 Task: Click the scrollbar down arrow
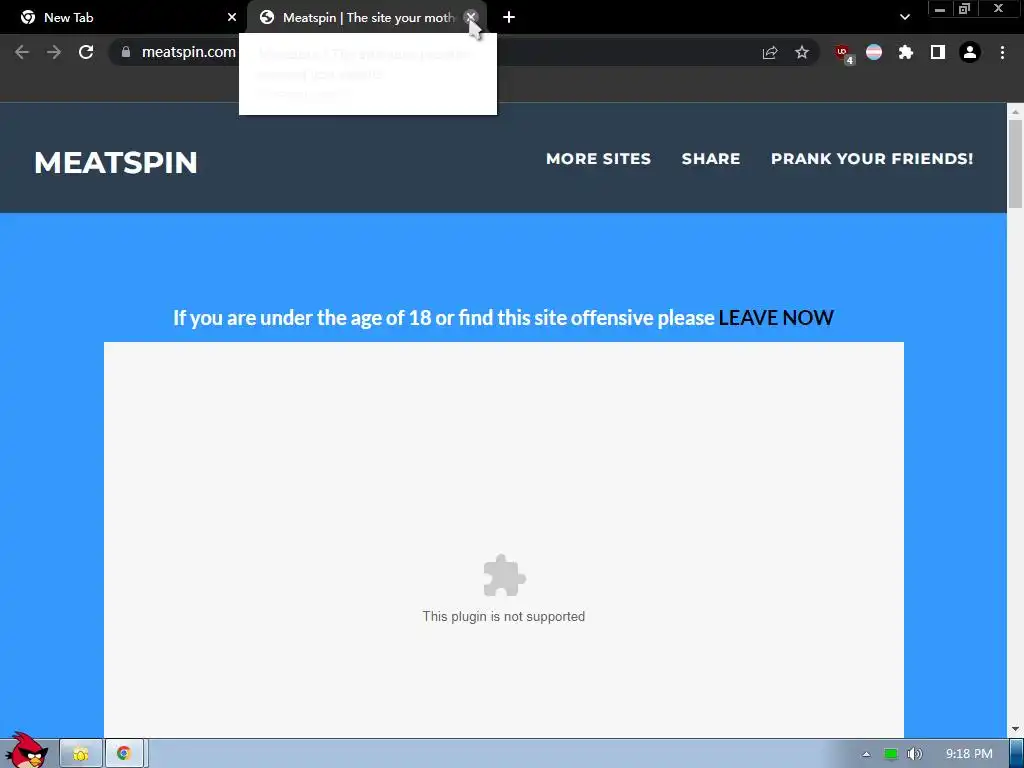pyautogui.click(x=1015, y=729)
